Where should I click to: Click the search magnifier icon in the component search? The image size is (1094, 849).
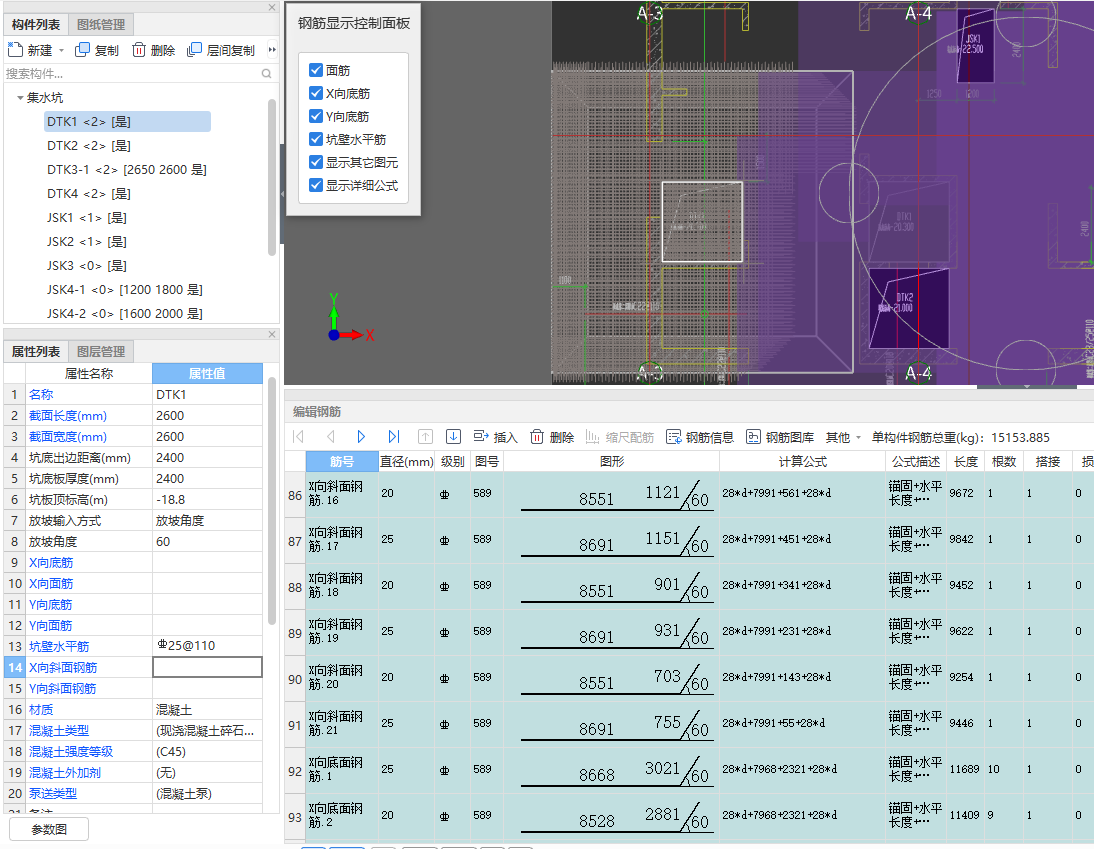click(267, 73)
